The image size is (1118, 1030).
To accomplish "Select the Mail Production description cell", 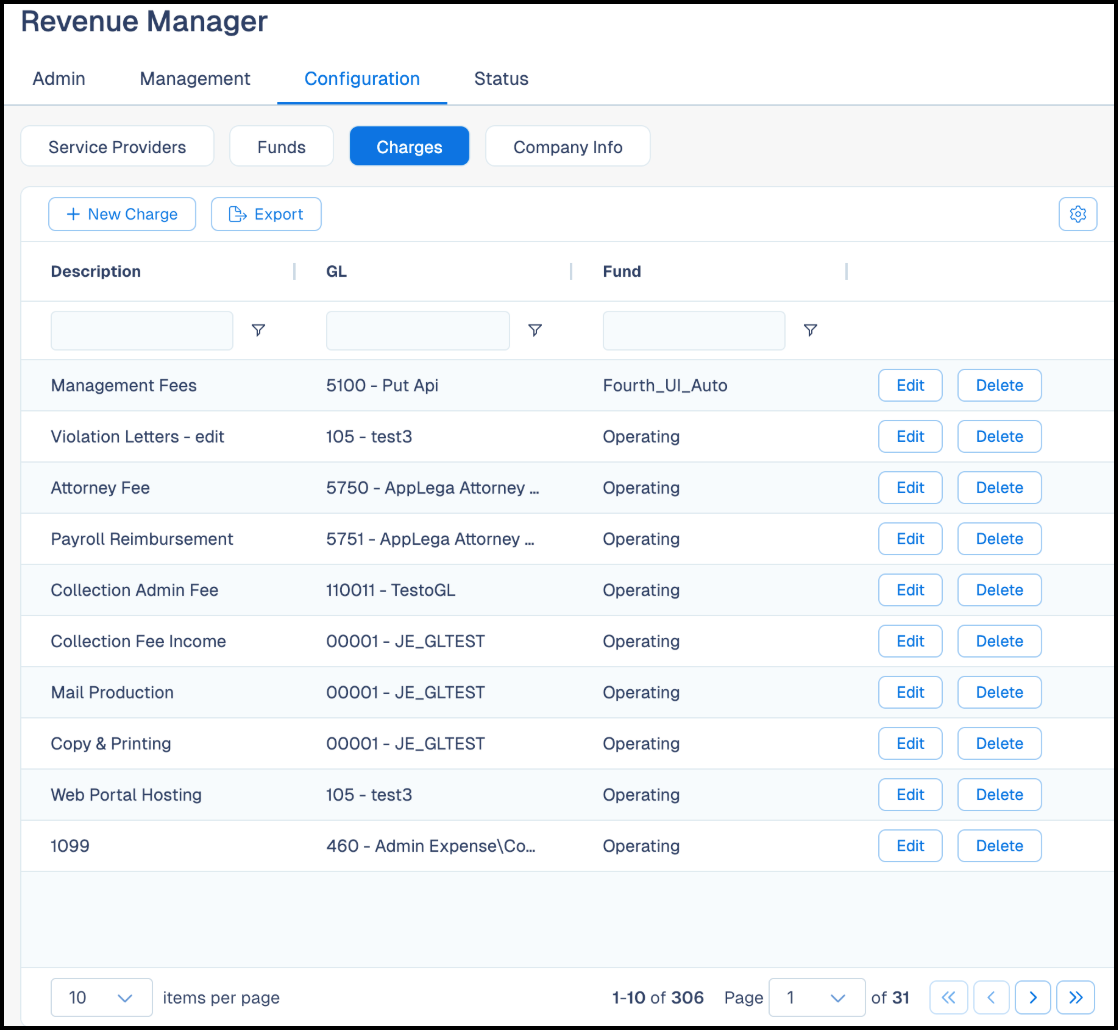I will pos(112,693).
